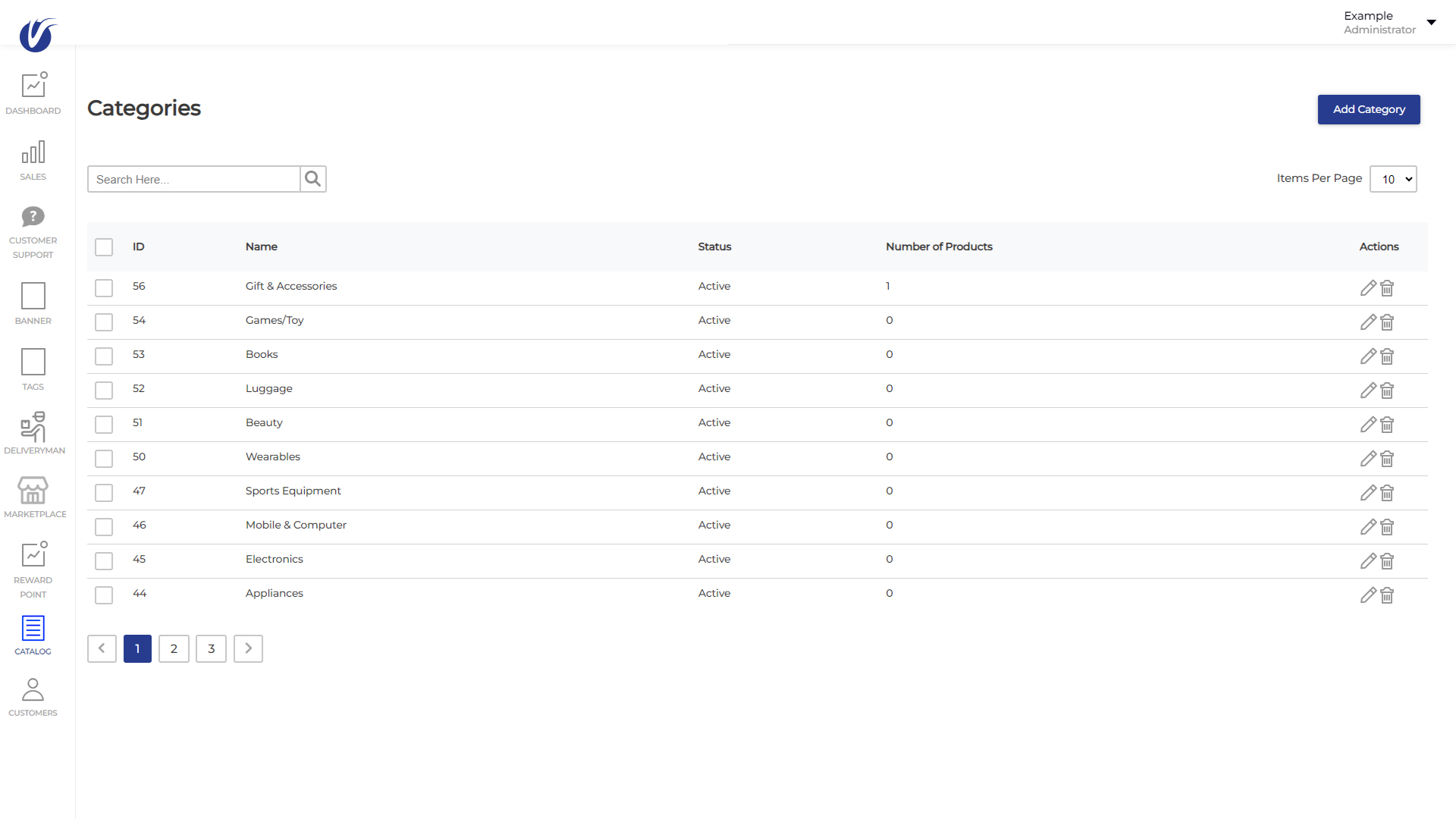
Task: Open the Items Per Page dropdown
Action: coord(1393,179)
